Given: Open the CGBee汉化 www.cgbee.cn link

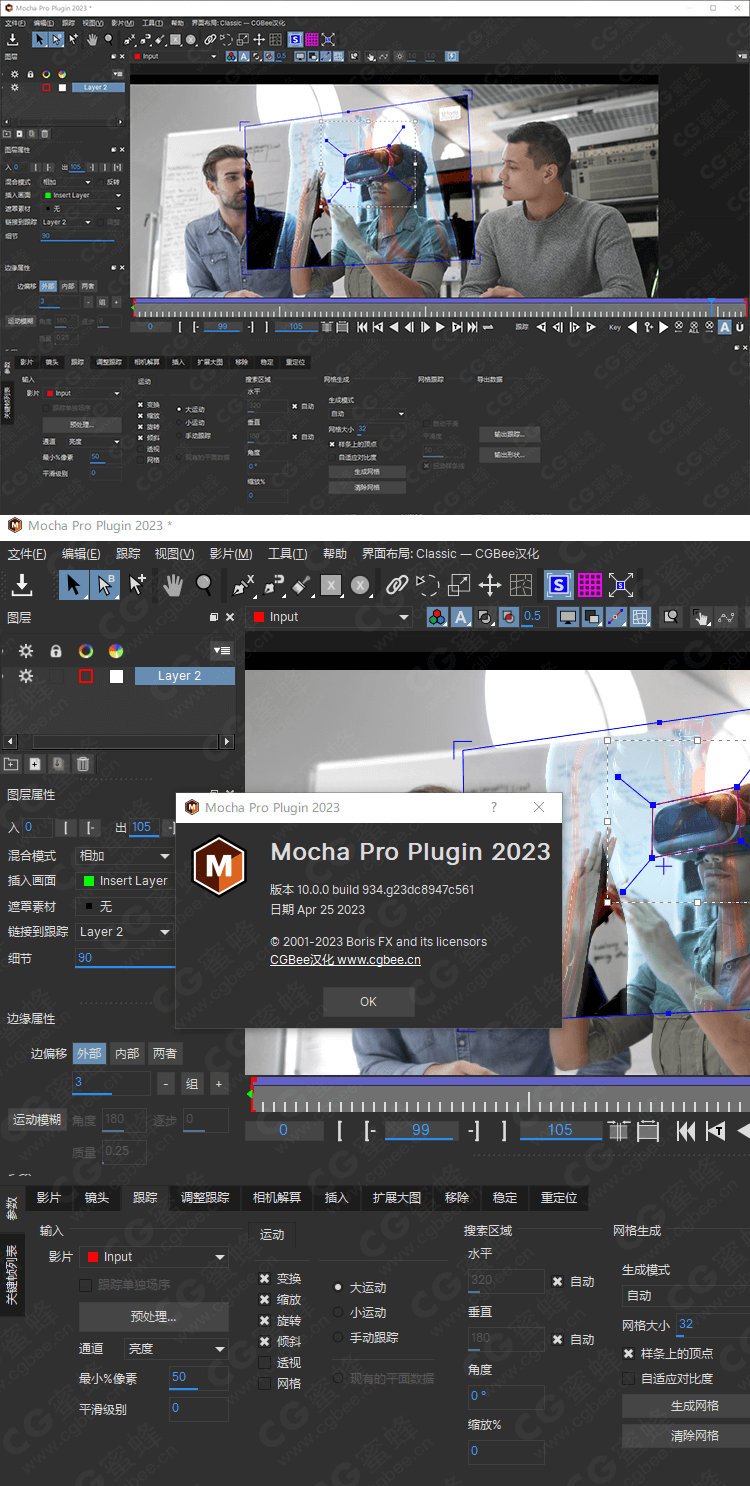Looking at the screenshot, I should [345, 960].
